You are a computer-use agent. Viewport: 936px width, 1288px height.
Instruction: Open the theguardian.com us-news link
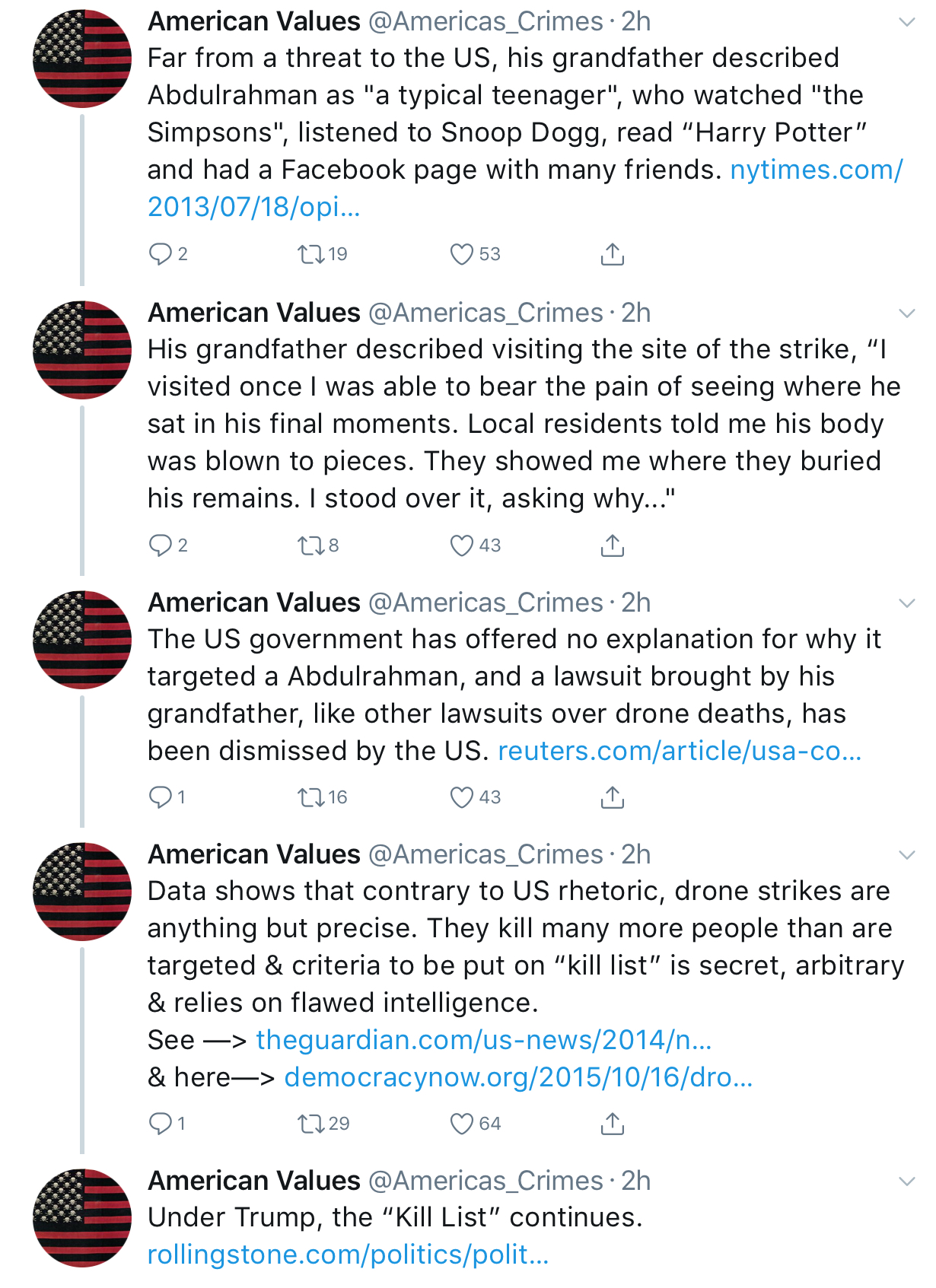point(483,1040)
